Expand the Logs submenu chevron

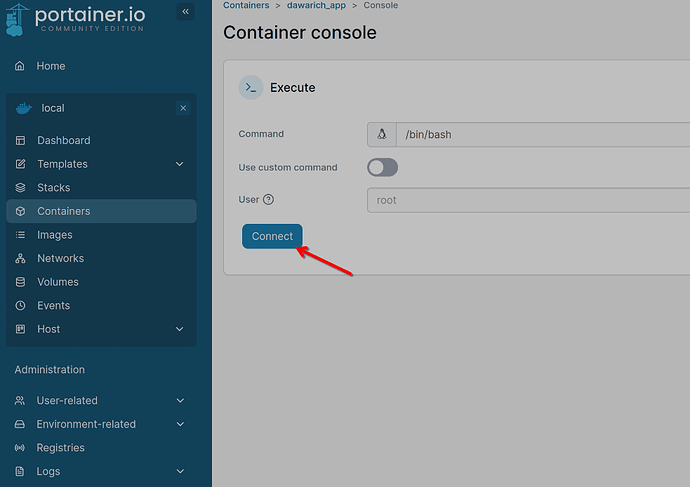(x=180, y=471)
